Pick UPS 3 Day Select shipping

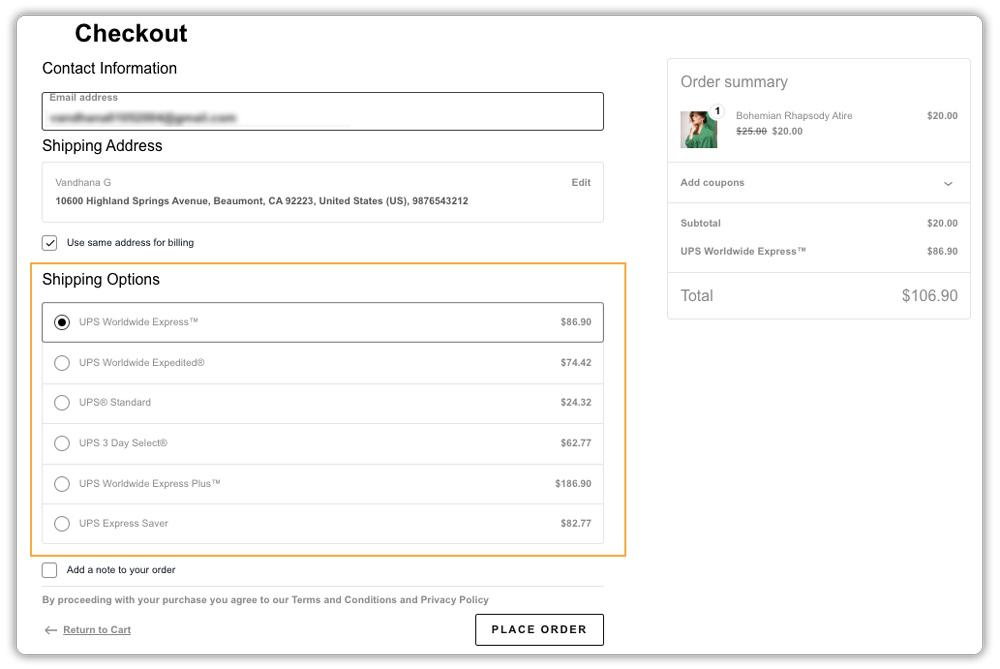(x=62, y=443)
